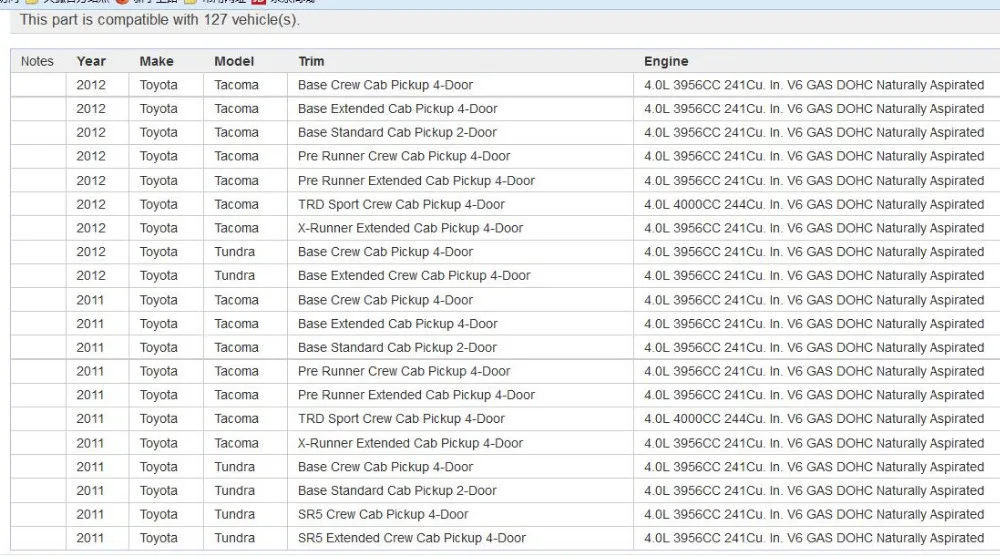
Task: Select 2012 X-Runner Extended Cab Pickup trim
Action: coord(410,228)
